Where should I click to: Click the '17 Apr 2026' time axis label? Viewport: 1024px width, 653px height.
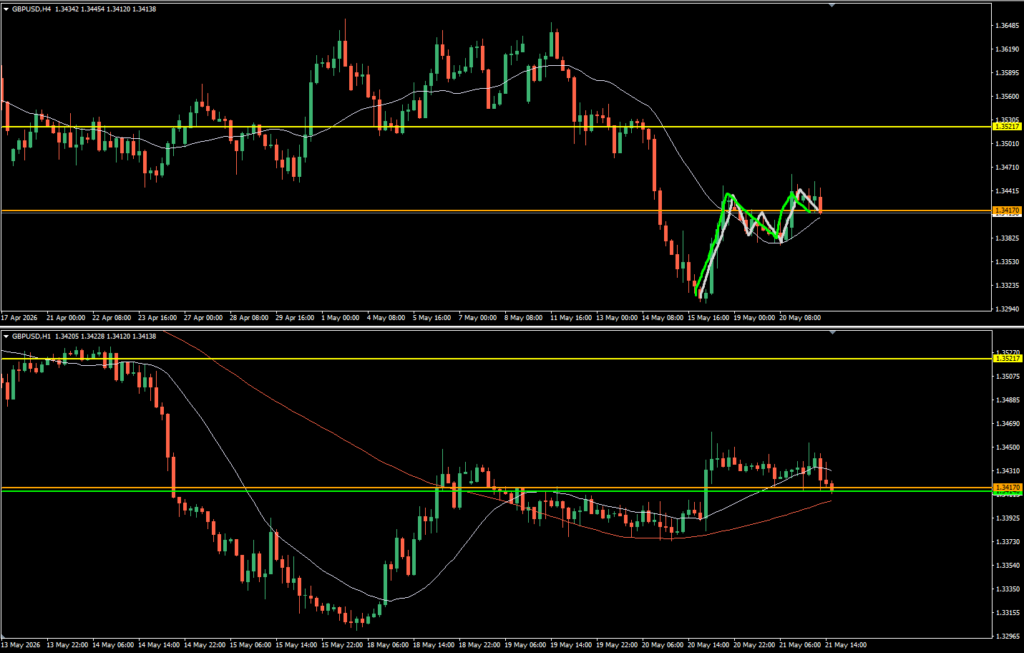[20, 317]
